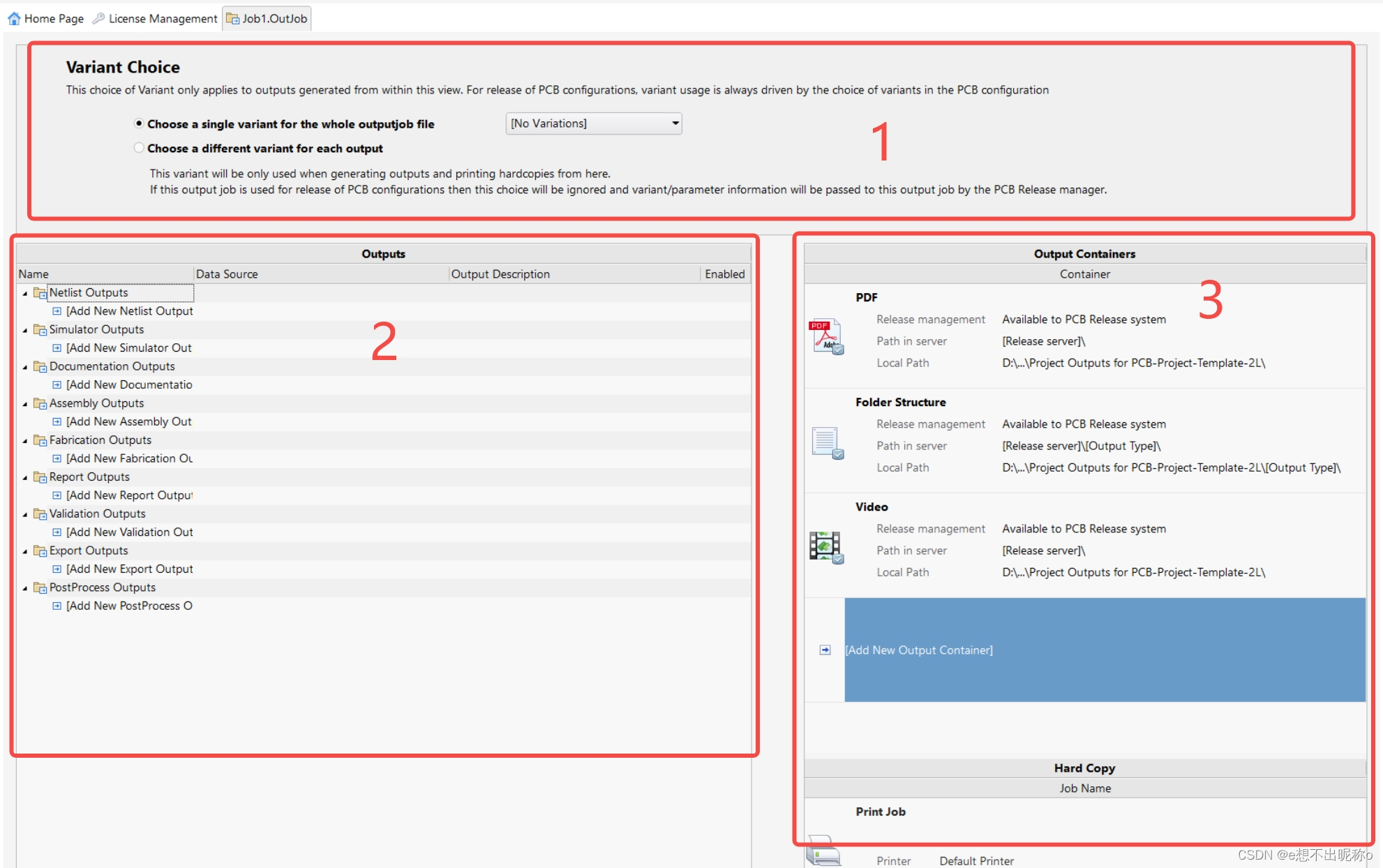Collapse the Export Outputs tree node

(25, 551)
